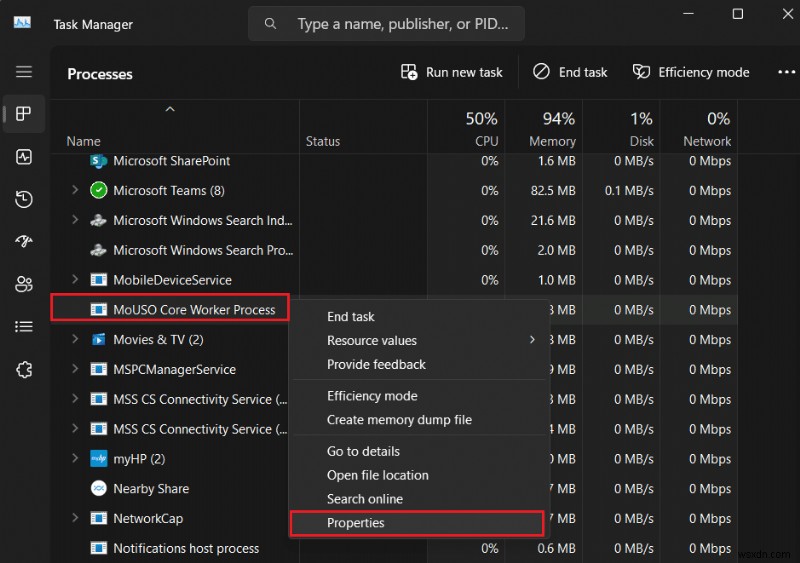Expand the myHP (2) group
The width and height of the screenshot is (800, 563).
pyautogui.click(x=75, y=458)
